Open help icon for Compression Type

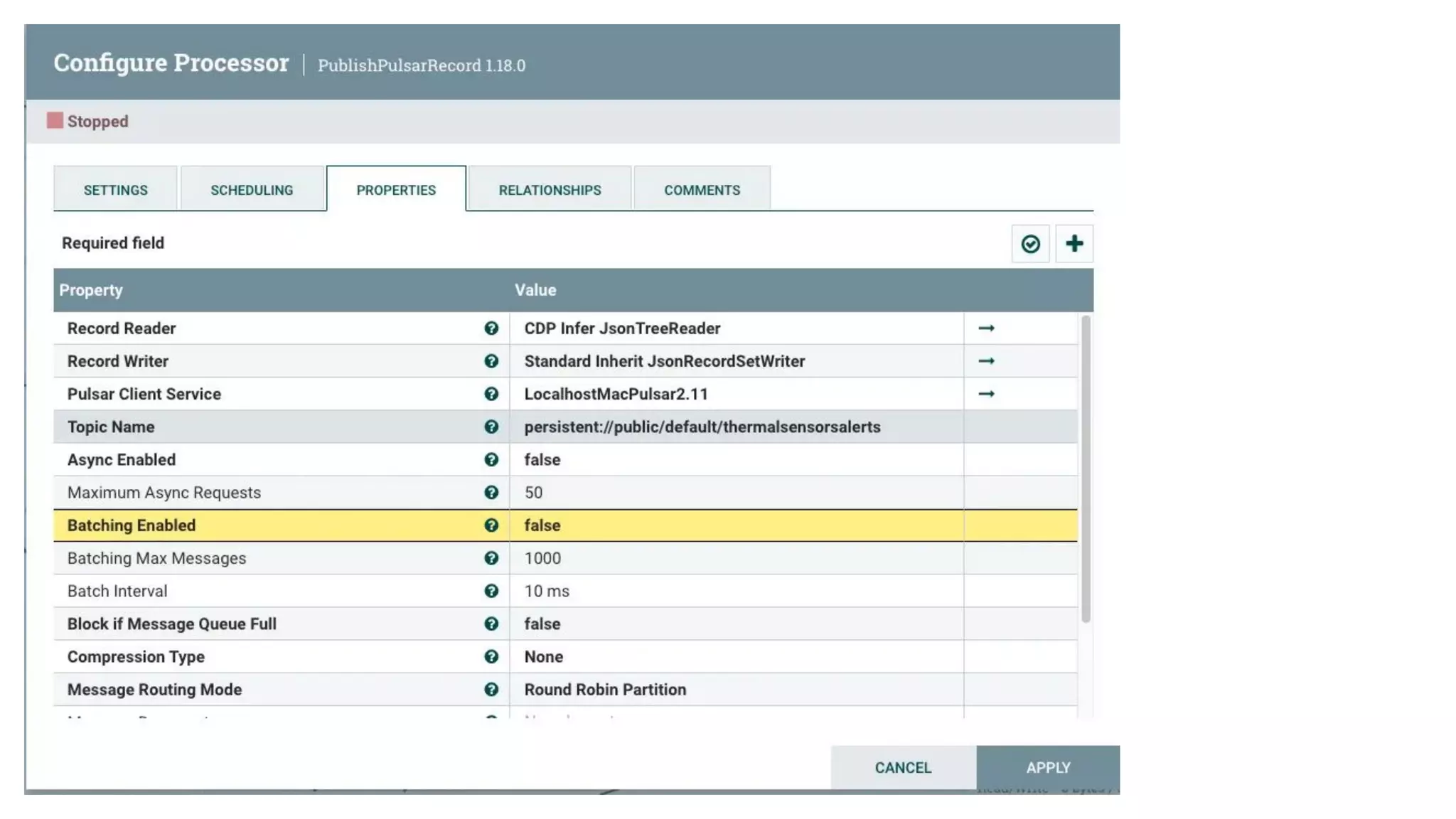(491, 657)
